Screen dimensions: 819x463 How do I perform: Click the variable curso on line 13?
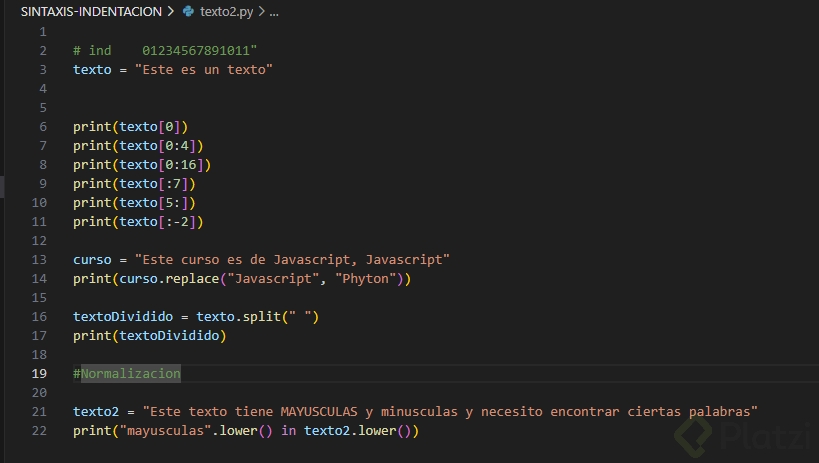92,260
